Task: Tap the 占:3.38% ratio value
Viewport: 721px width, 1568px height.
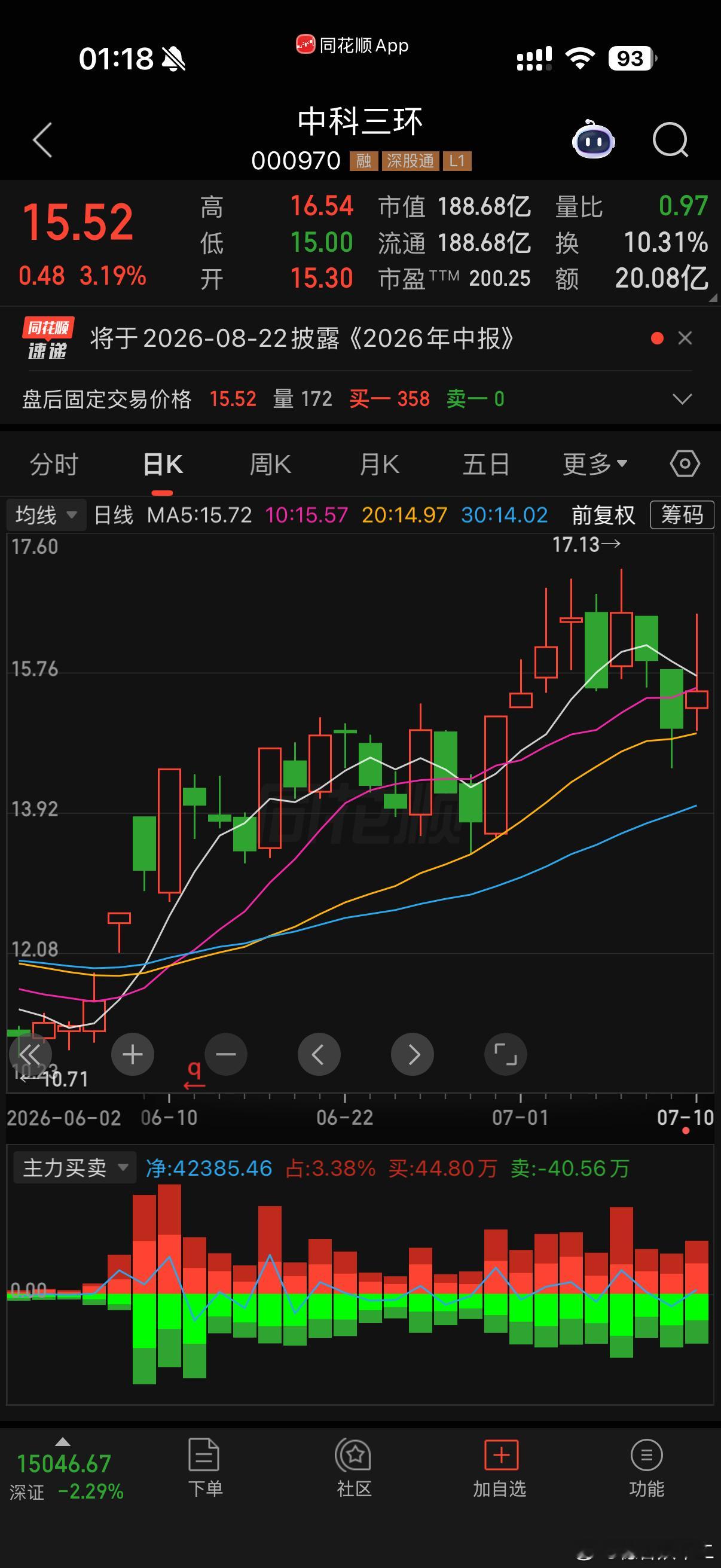Action: click(331, 1168)
